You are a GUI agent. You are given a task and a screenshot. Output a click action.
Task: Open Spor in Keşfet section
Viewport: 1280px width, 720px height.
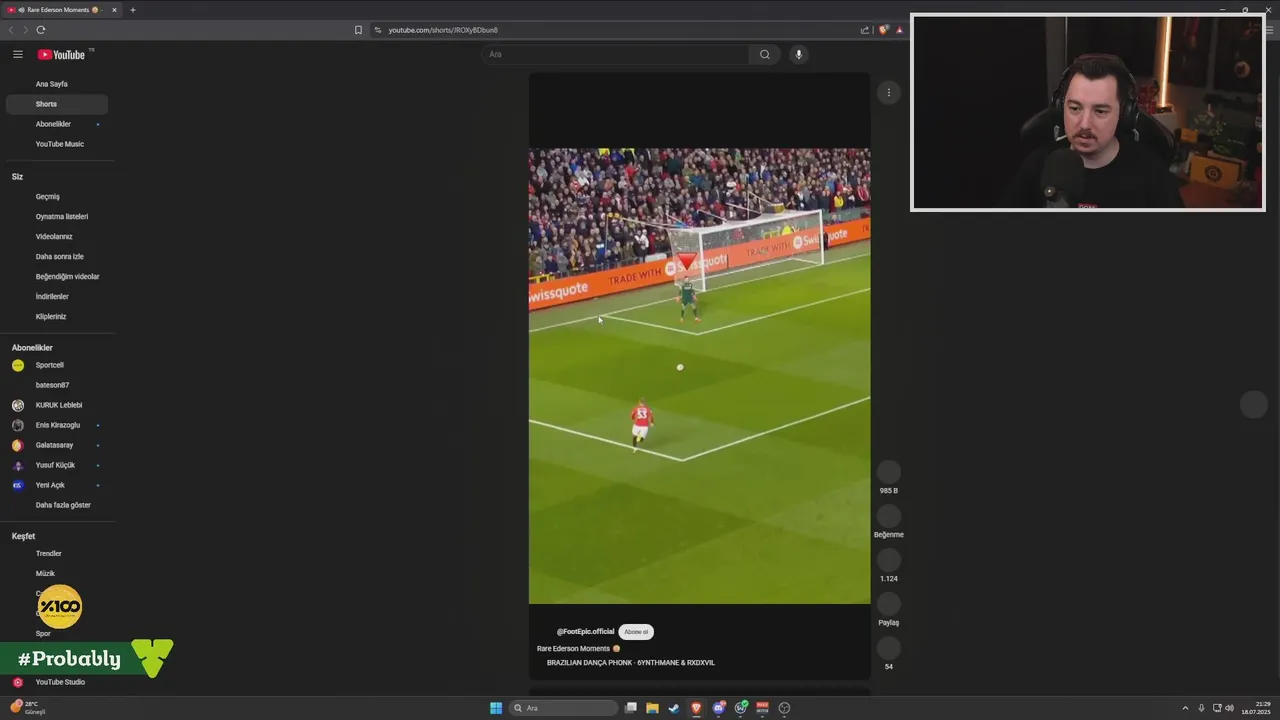click(x=43, y=634)
